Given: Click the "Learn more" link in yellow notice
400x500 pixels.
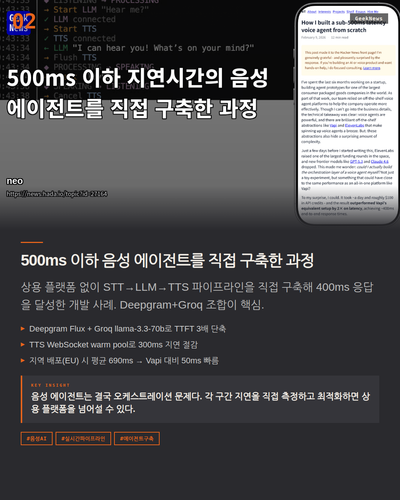Looking at the screenshot, I should (371, 68).
